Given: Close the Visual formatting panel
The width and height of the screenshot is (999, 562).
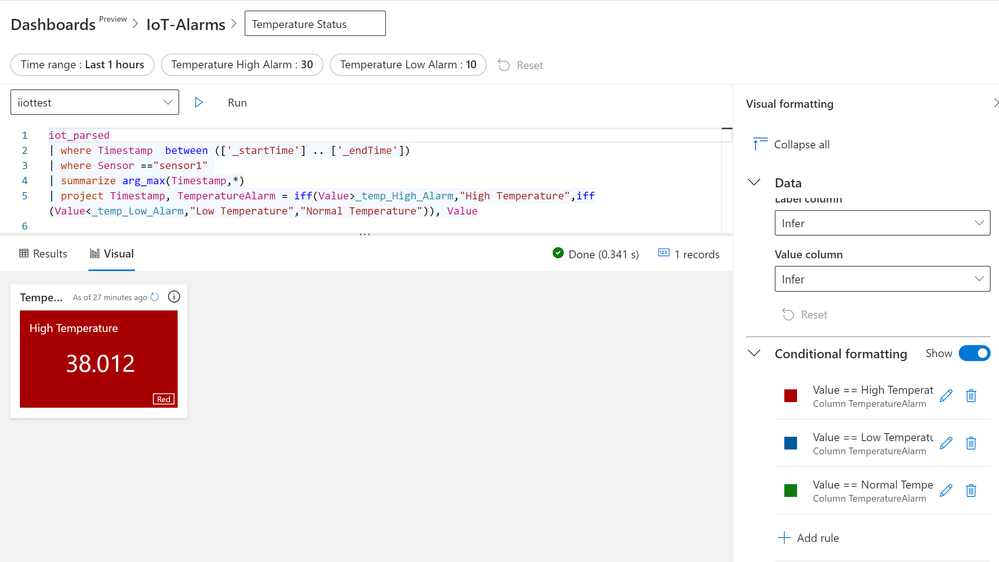Looking at the screenshot, I should point(996,103).
